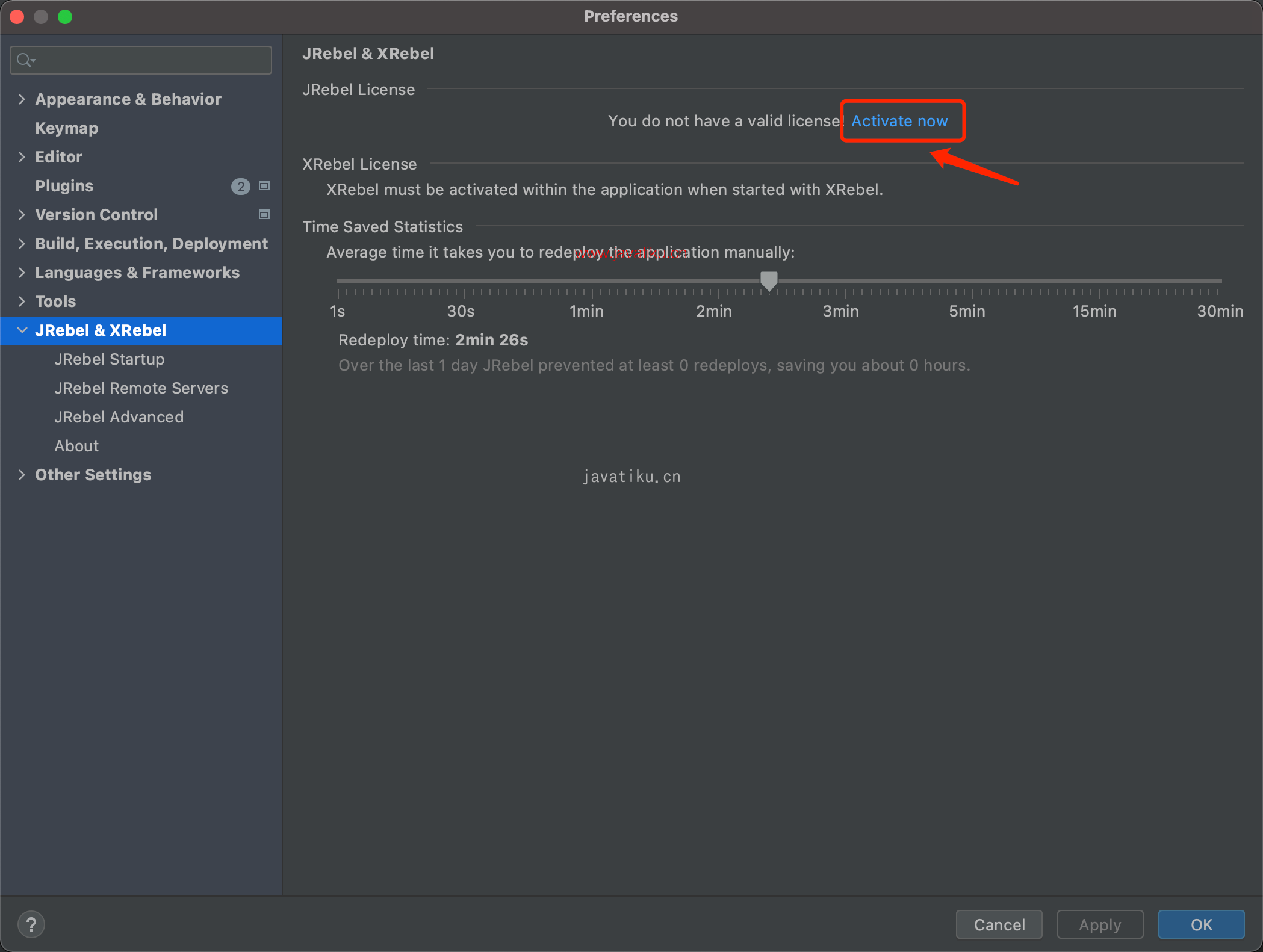Expand the Editor settings section

22,156
